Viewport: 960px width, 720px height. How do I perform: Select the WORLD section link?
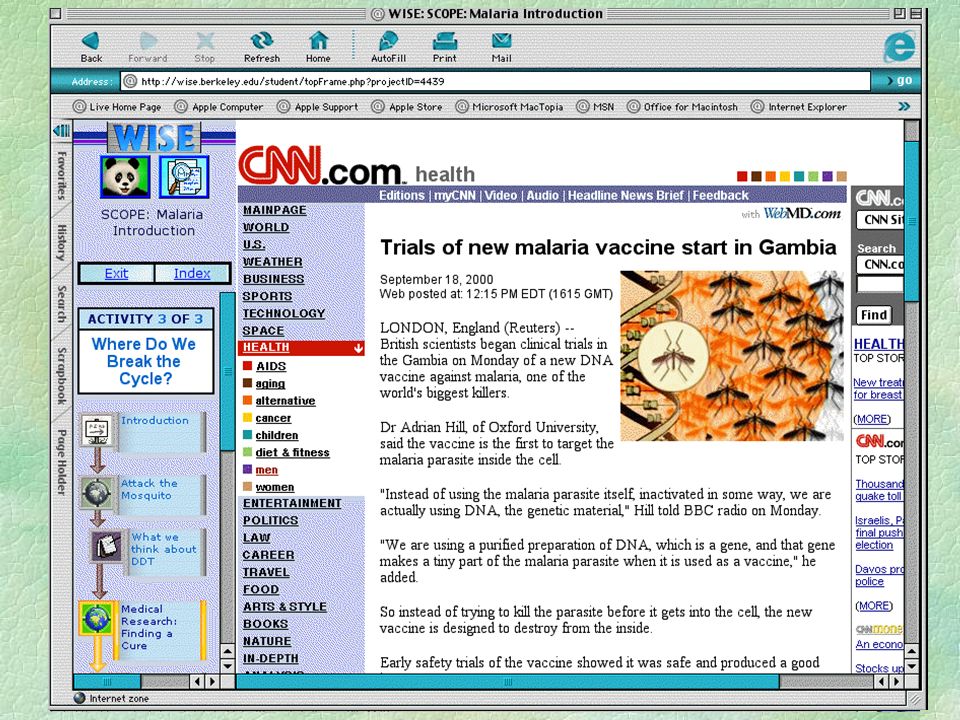[x=266, y=227]
